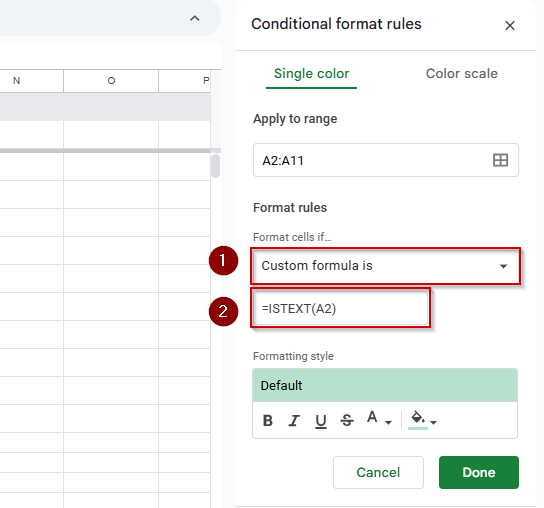Click the =ISTEXT(A2) formula field
544x508 pixels.
(340, 308)
